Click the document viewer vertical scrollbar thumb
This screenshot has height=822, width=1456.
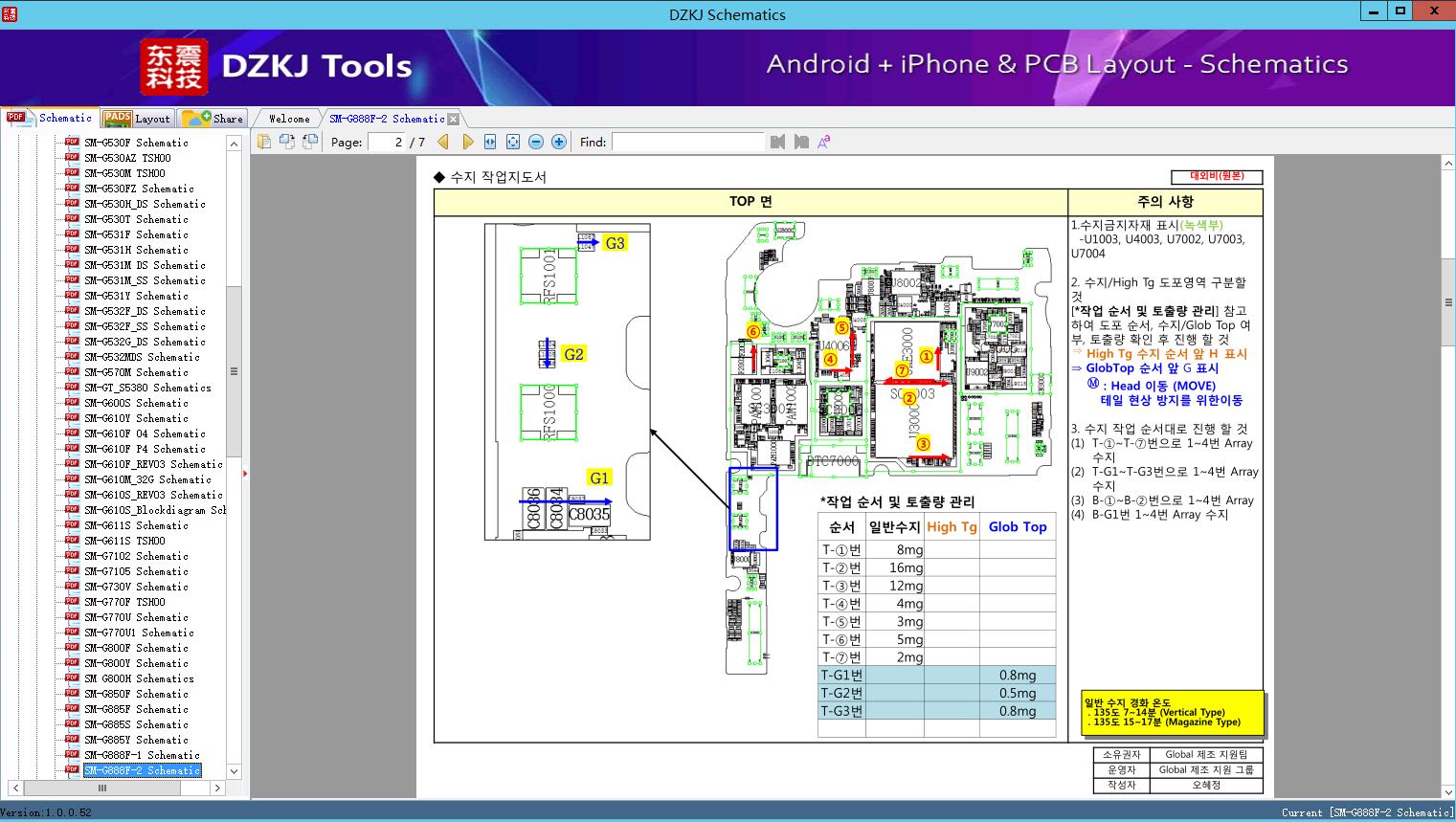1447,302
